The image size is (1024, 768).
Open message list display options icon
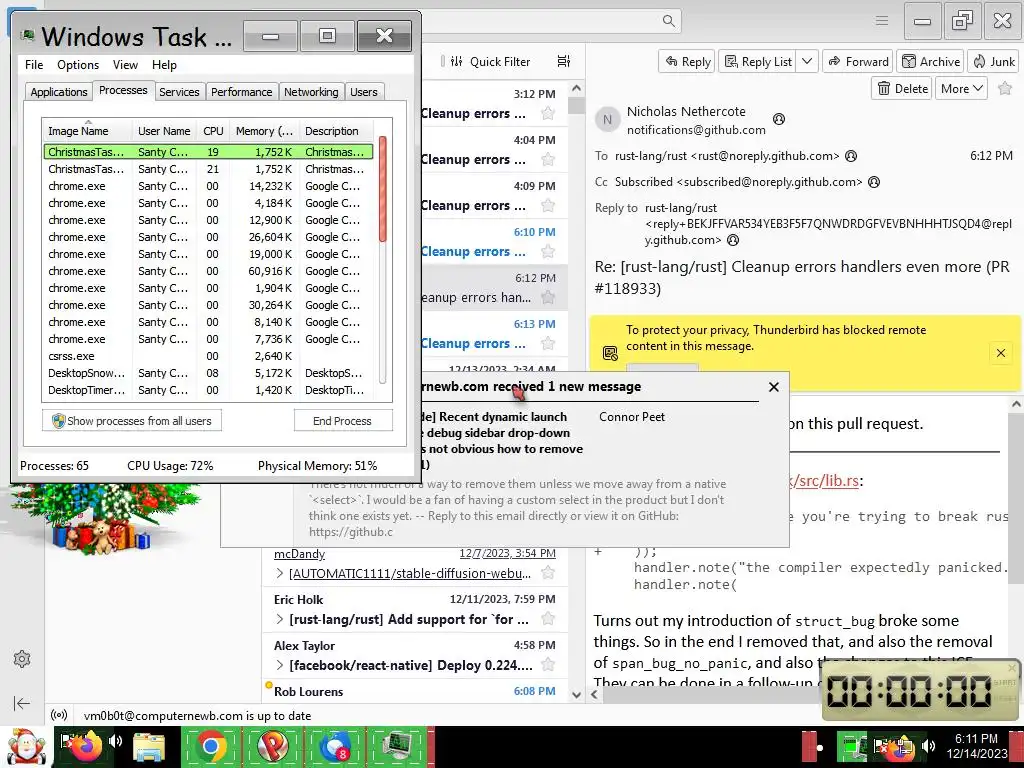click(564, 61)
